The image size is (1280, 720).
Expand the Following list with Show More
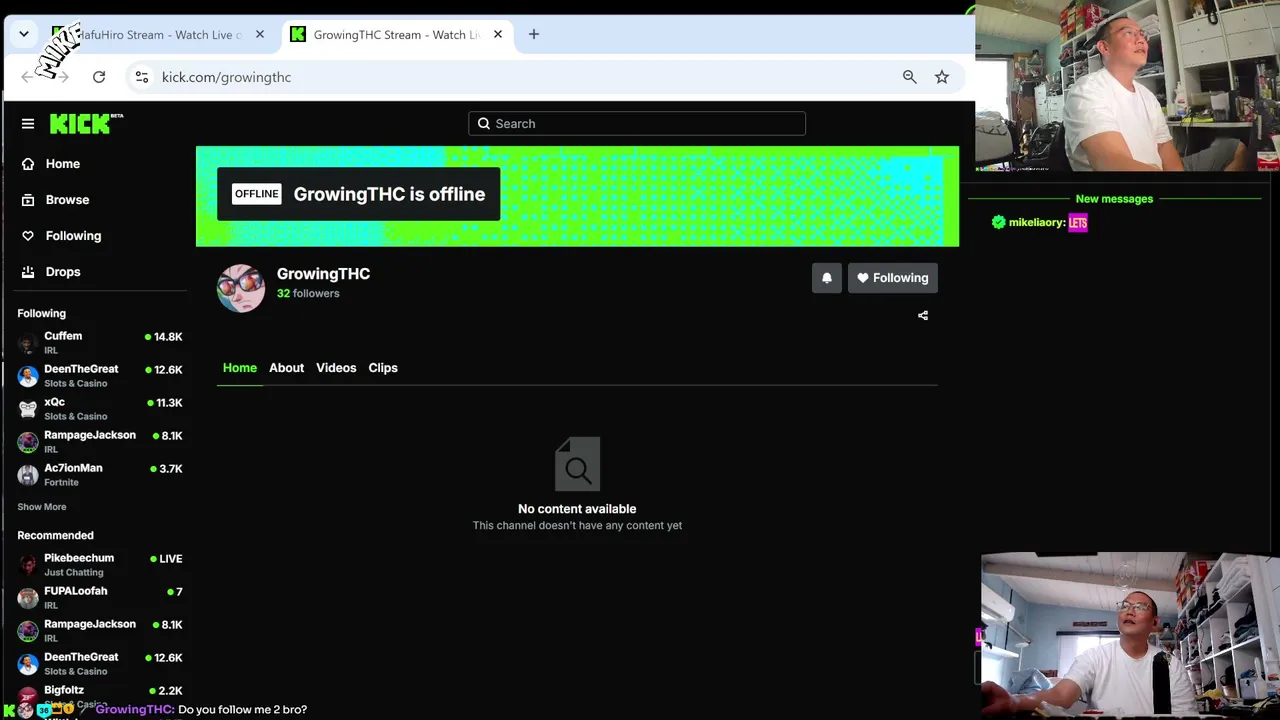coord(42,507)
